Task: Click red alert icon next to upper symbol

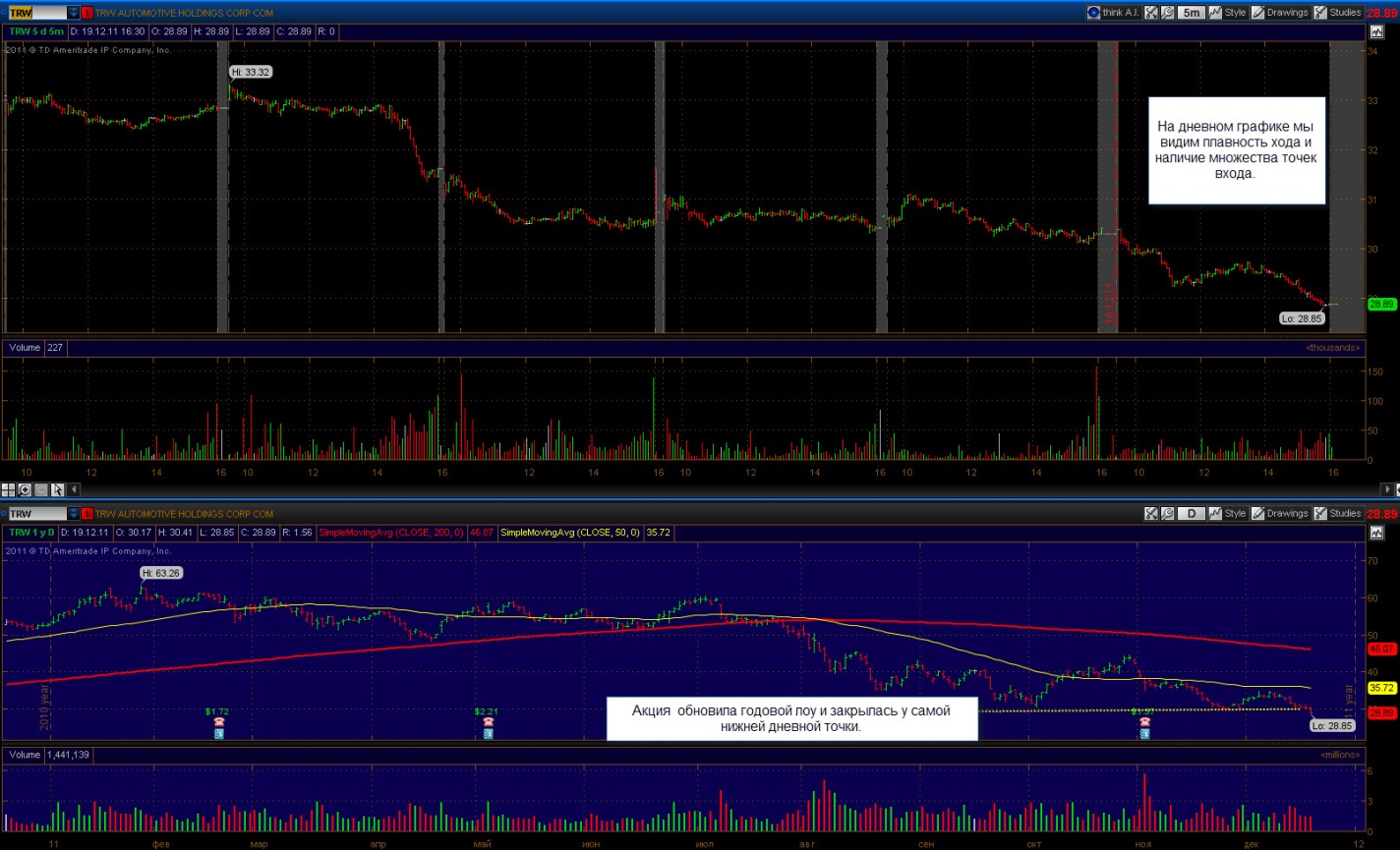Action: point(87,13)
